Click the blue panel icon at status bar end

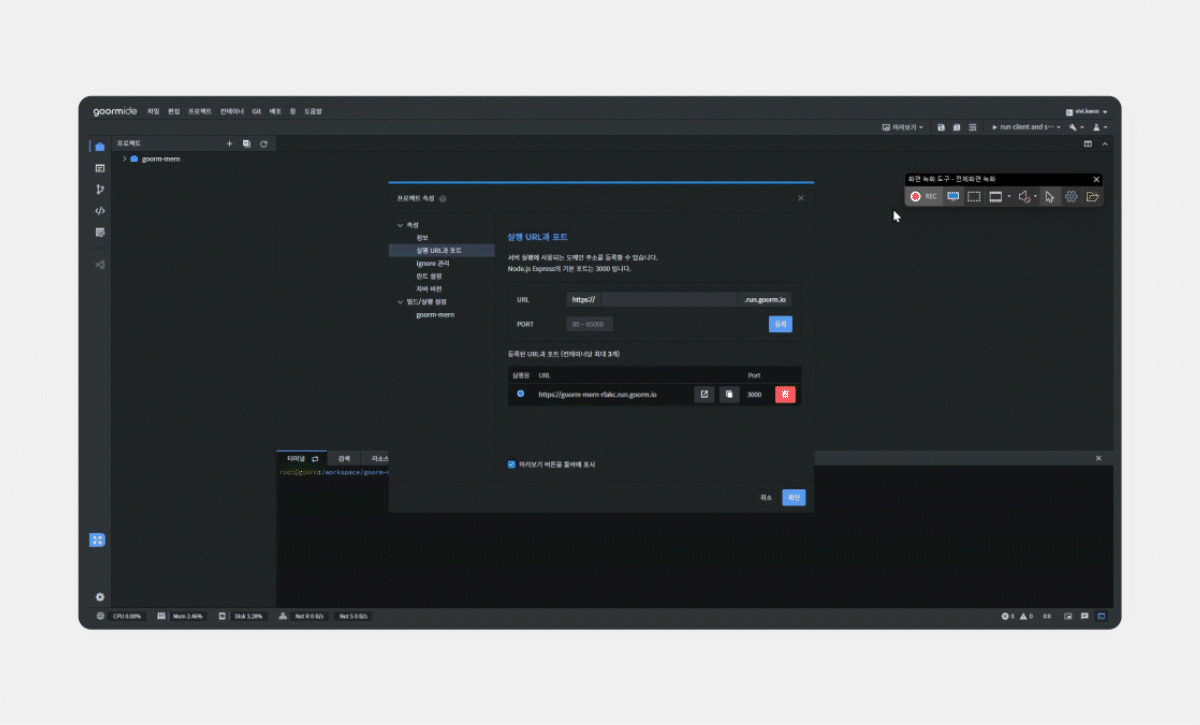(1101, 616)
